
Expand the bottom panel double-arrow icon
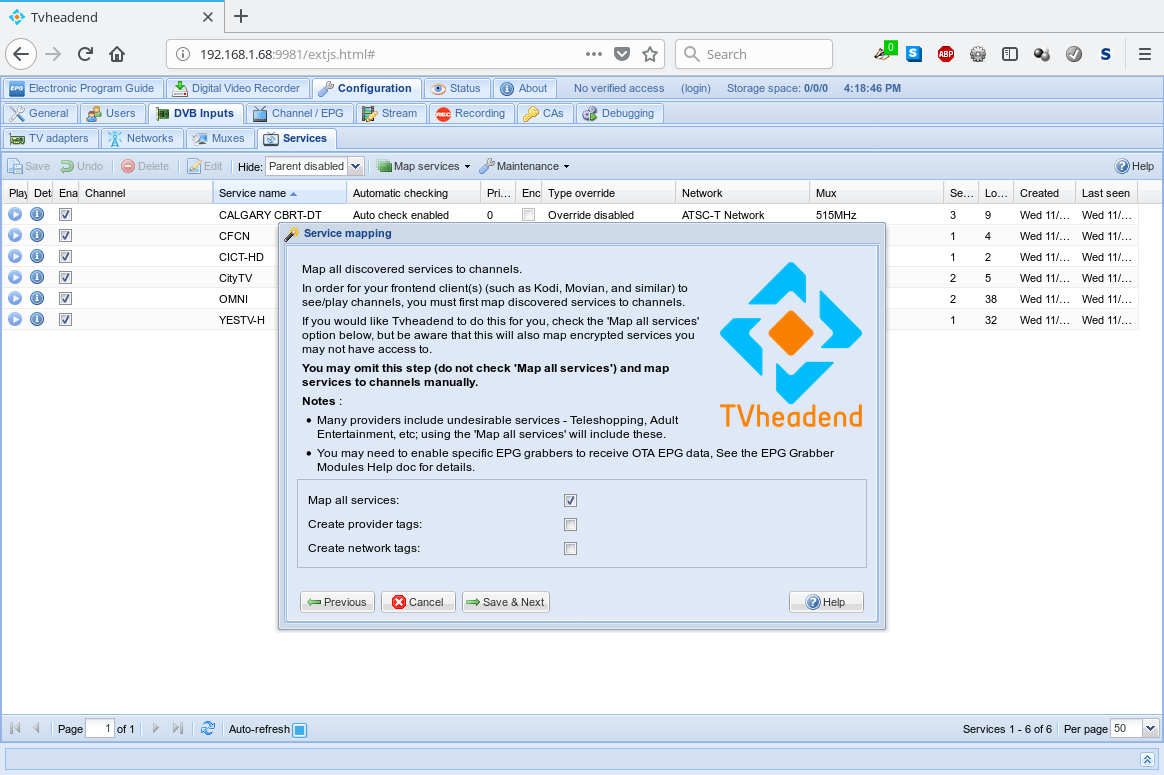coord(1148,760)
